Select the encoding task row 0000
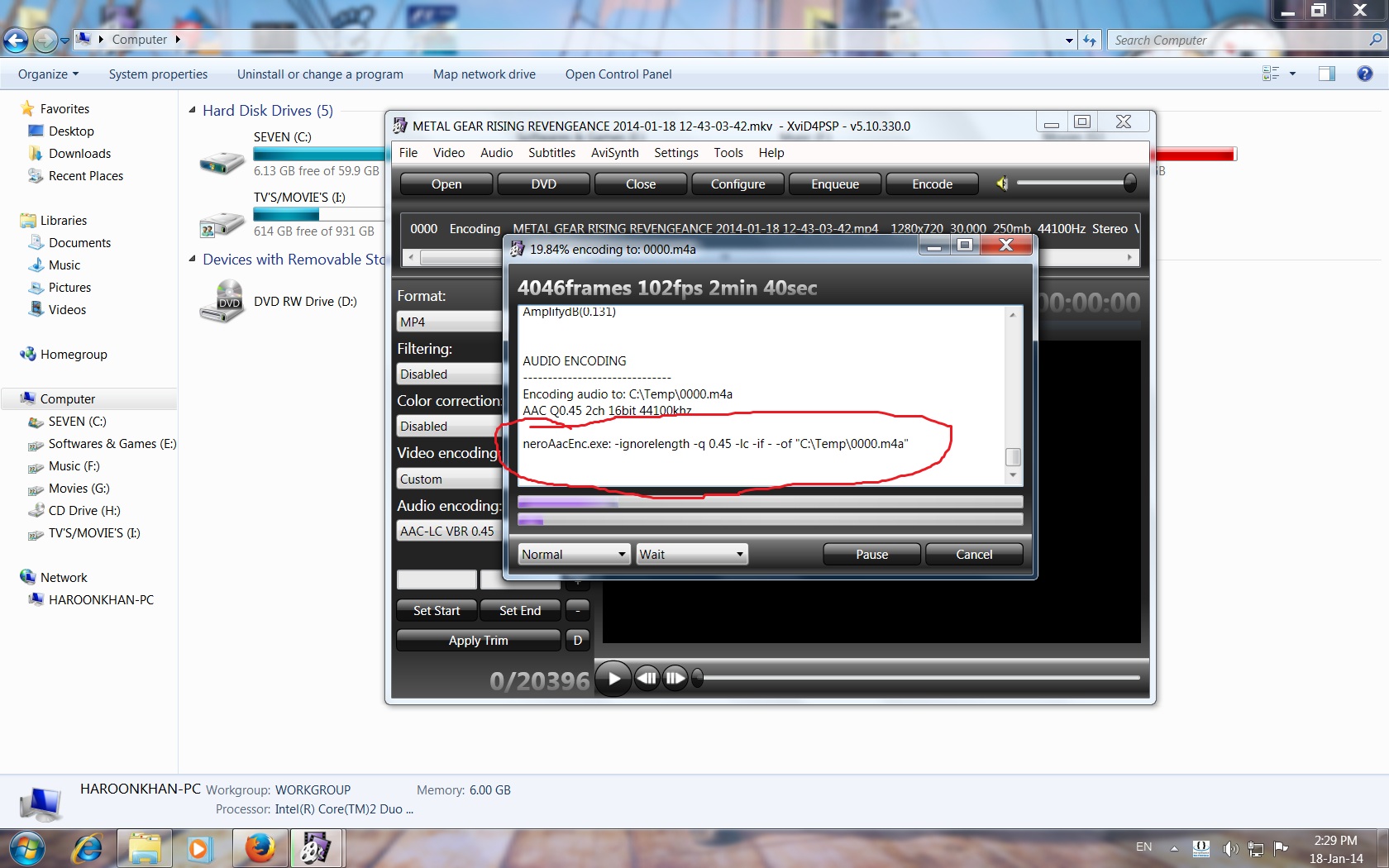Viewport: 1389px width, 868px height. click(x=770, y=229)
